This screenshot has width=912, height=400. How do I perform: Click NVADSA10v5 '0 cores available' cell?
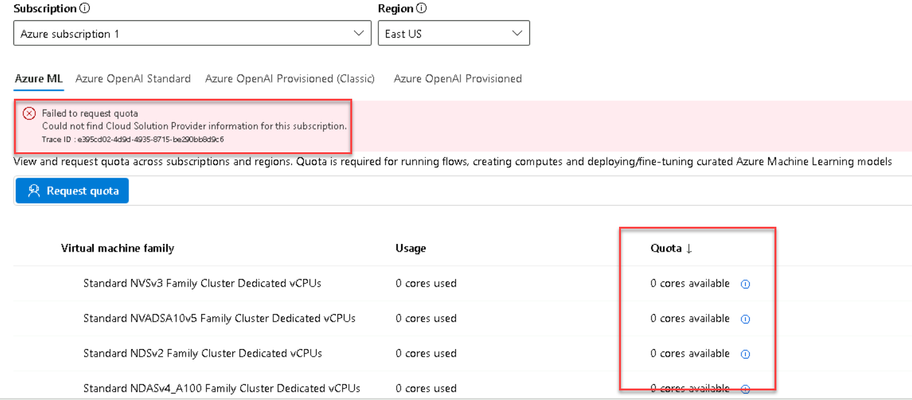coord(690,319)
